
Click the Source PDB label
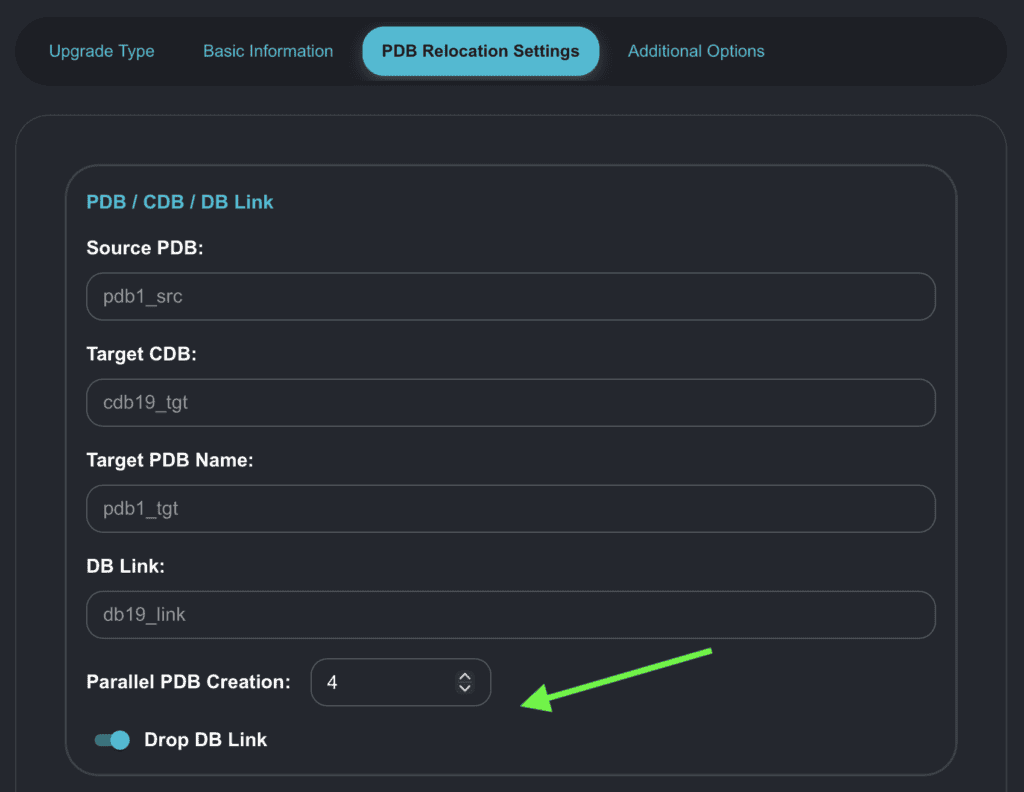click(145, 248)
